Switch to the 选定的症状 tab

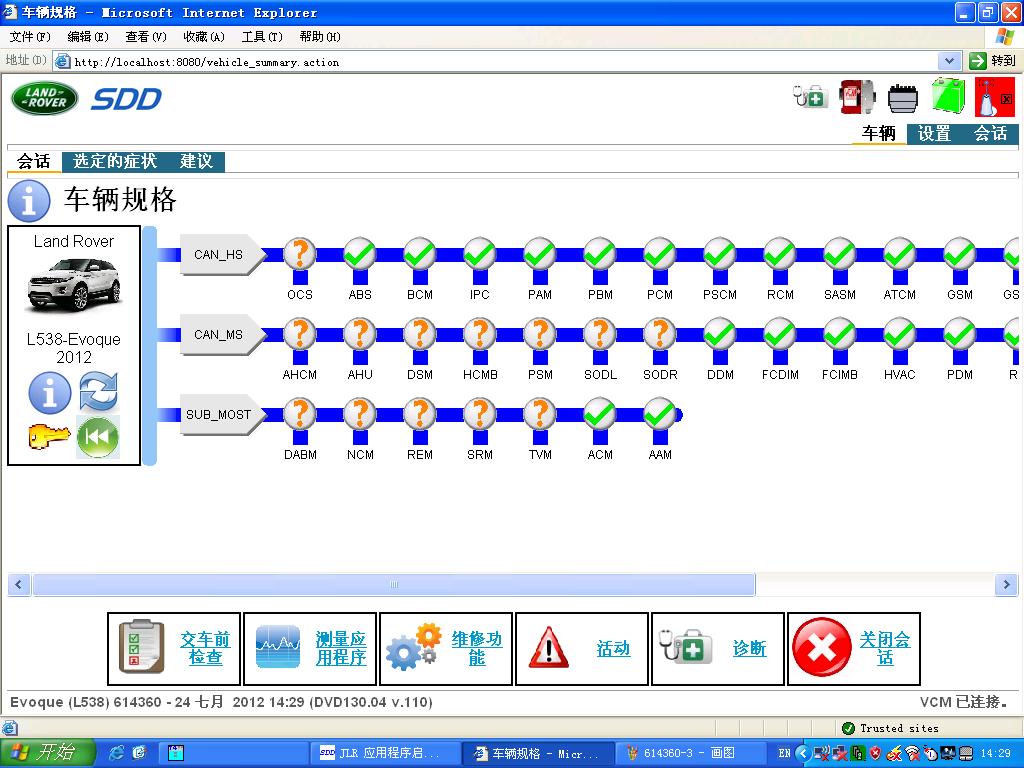pyautogui.click(x=115, y=161)
